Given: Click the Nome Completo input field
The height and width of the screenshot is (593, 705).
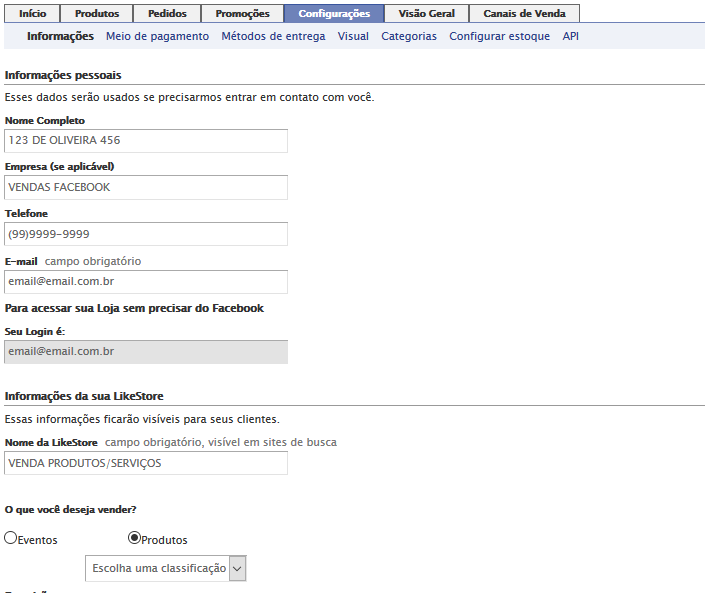Looking at the screenshot, I should (146, 141).
